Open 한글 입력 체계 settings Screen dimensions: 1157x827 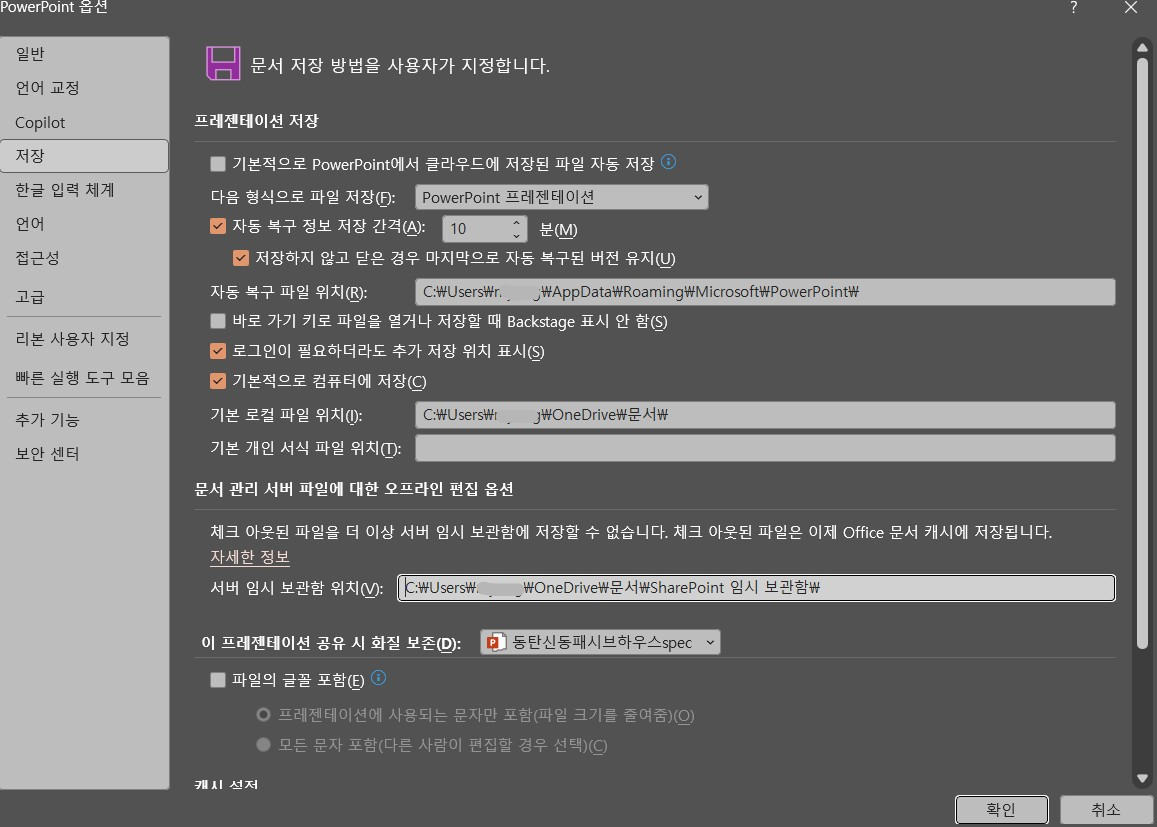tap(84, 190)
